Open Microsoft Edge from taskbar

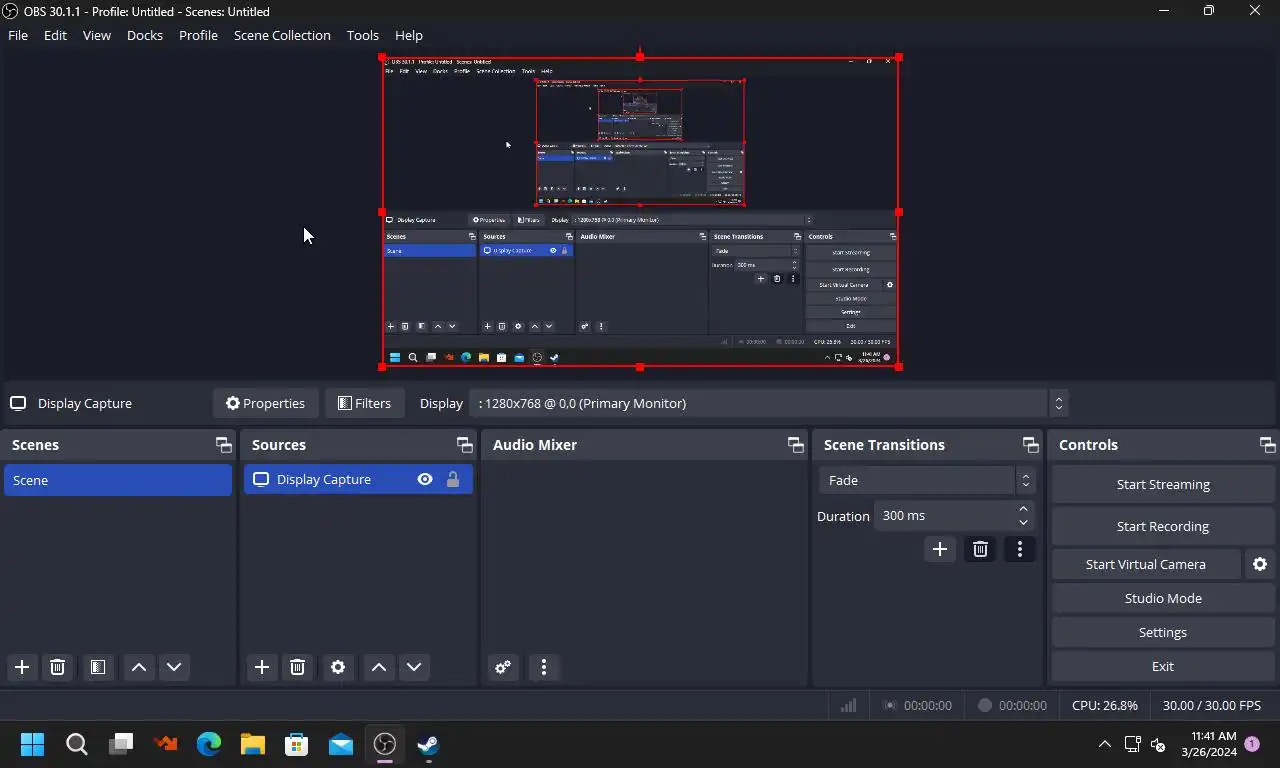208,744
